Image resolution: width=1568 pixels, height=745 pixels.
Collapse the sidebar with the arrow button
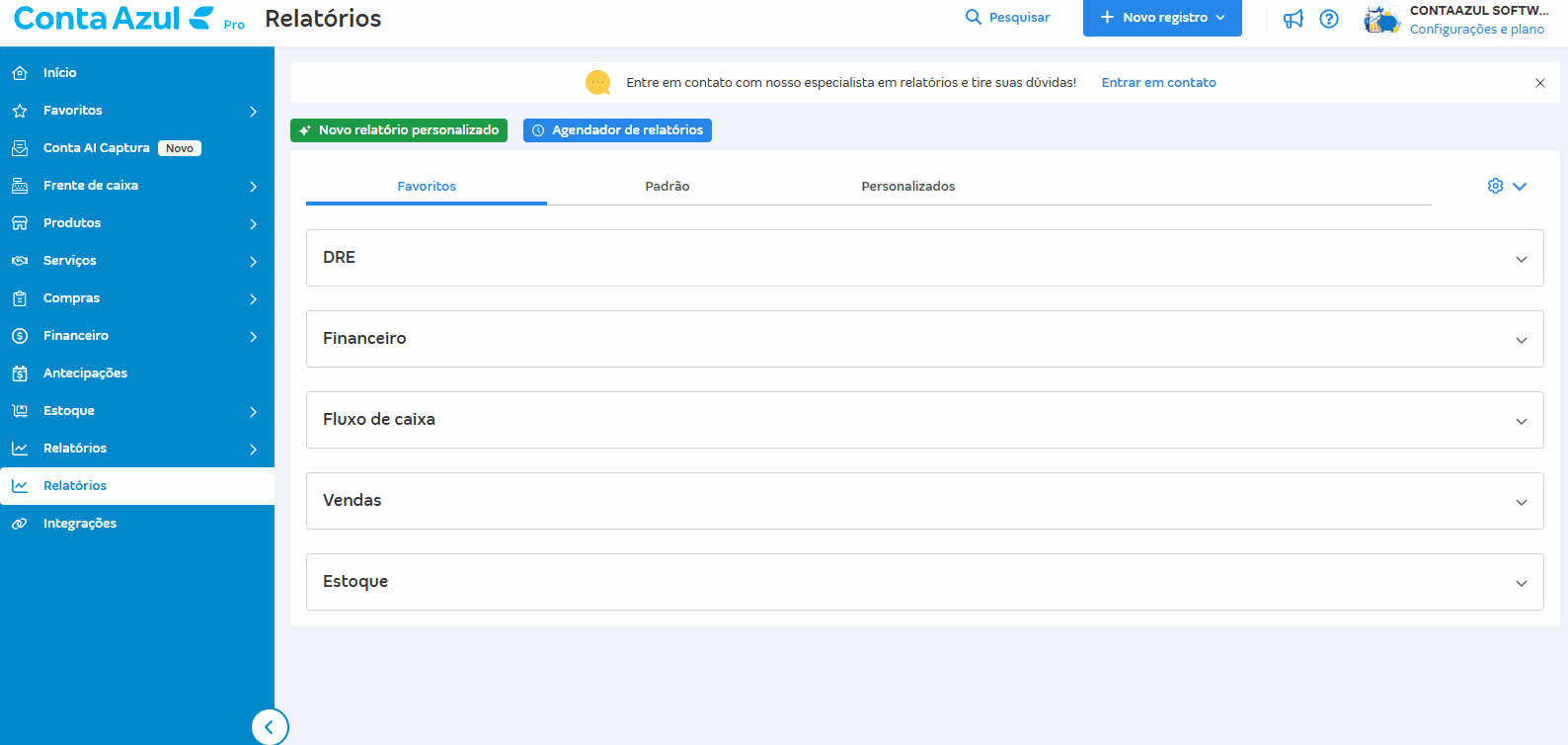270,726
